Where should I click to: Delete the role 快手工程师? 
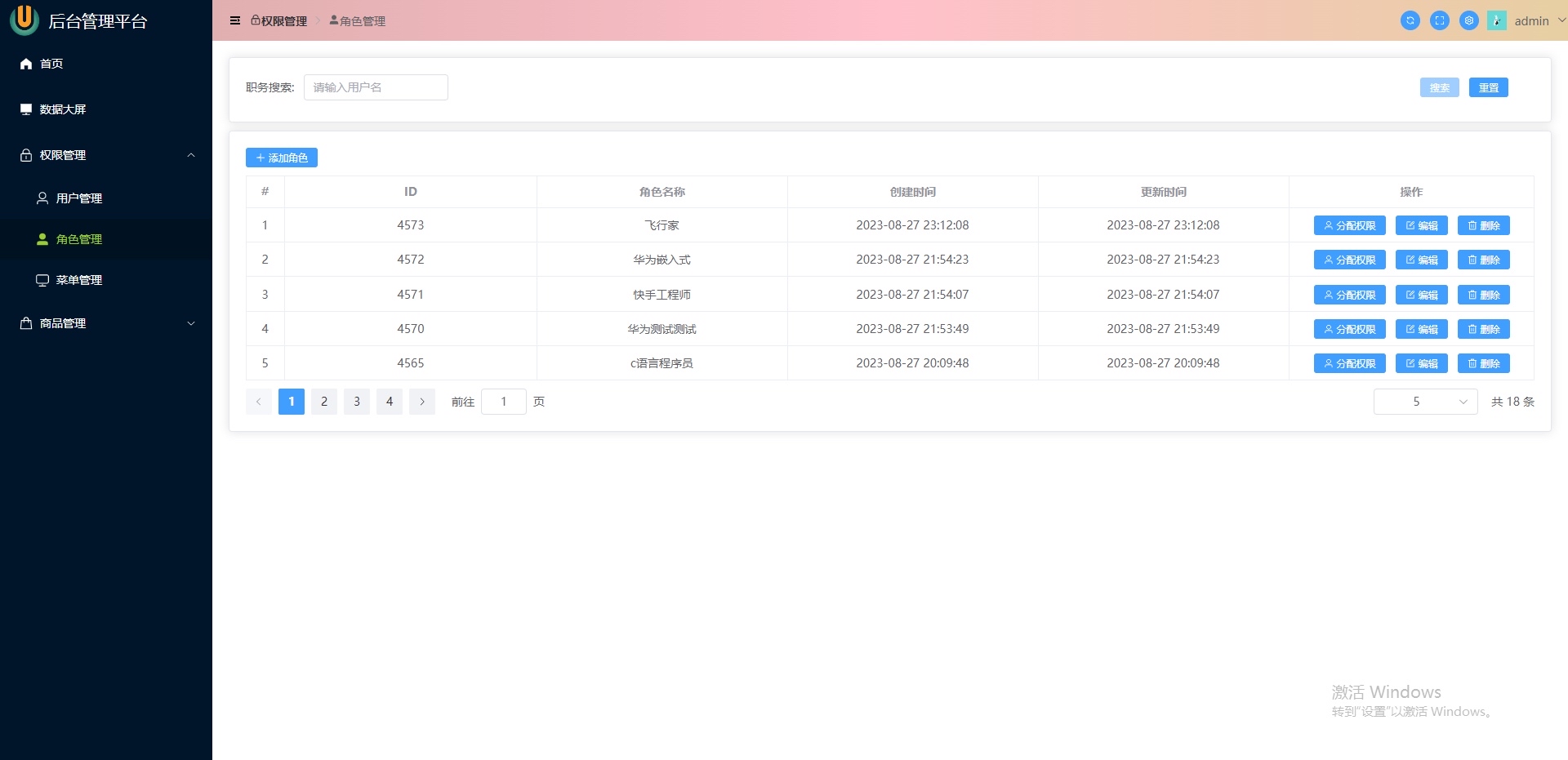pyautogui.click(x=1484, y=295)
